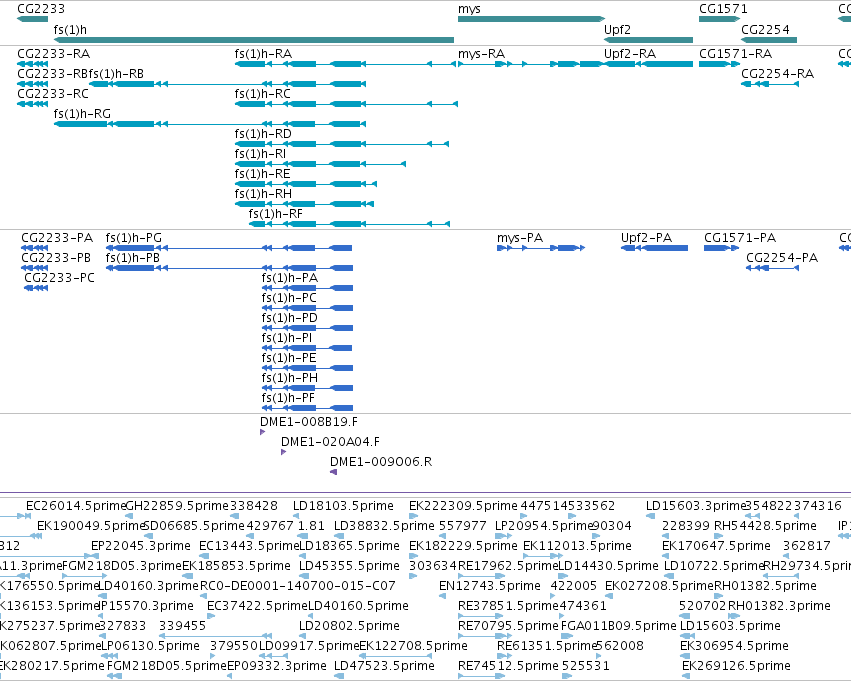The width and height of the screenshot is (851, 681).
Task: Click the purple arrow under DME1-008B19.F
Action: coord(263,432)
